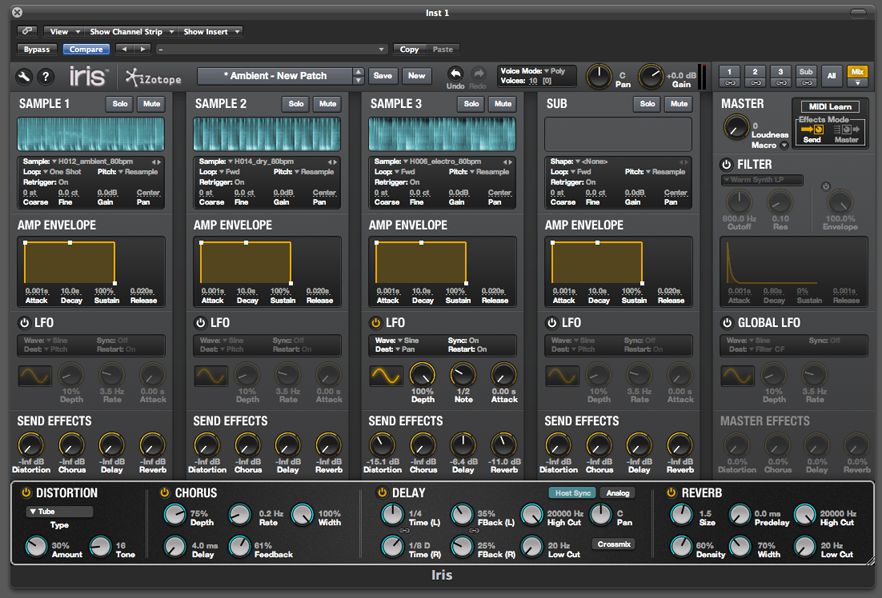Open the Voice Mode Poly dropdown

click(x=554, y=71)
